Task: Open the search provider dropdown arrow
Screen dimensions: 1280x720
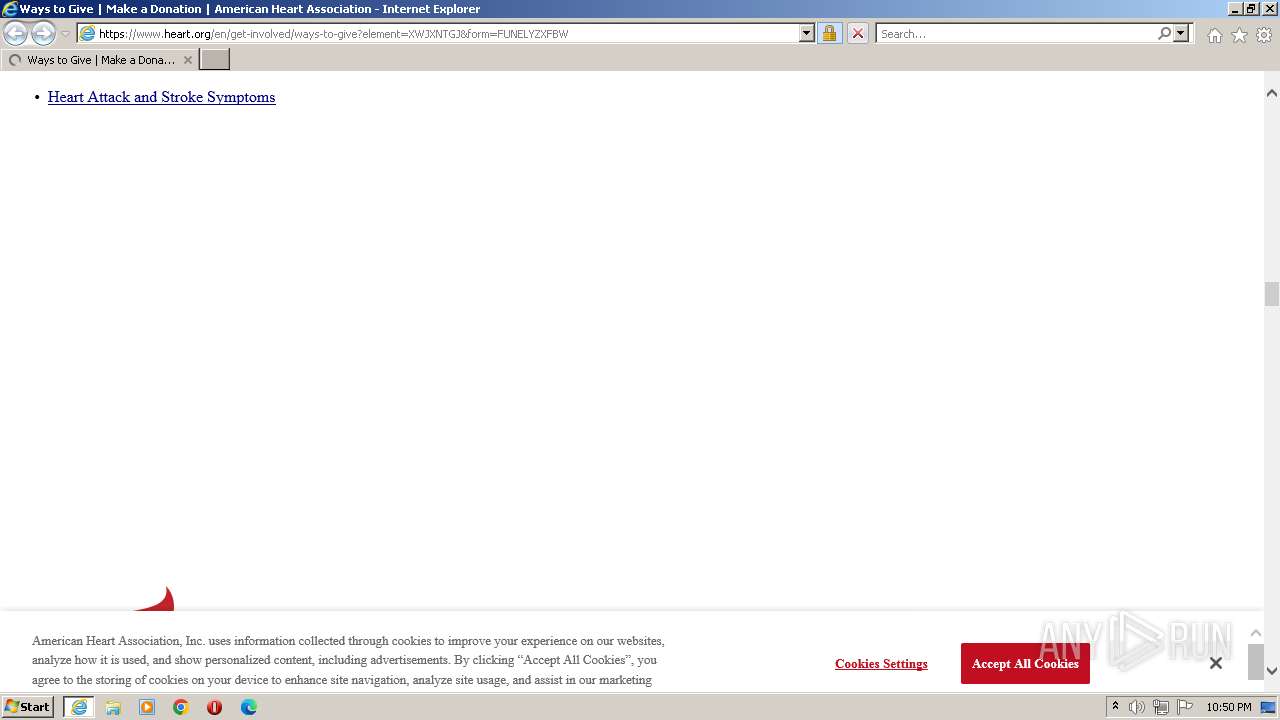Action: [x=1181, y=33]
